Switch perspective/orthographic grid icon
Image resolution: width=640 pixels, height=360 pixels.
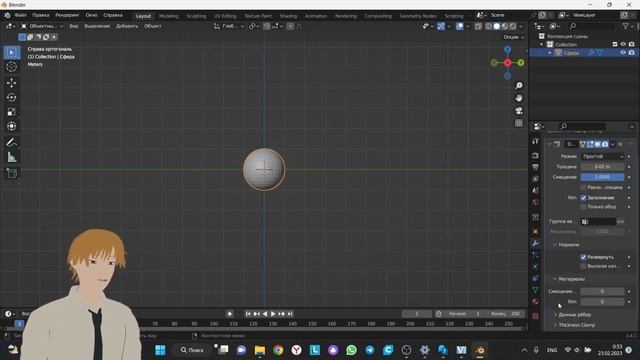click(519, 123)
